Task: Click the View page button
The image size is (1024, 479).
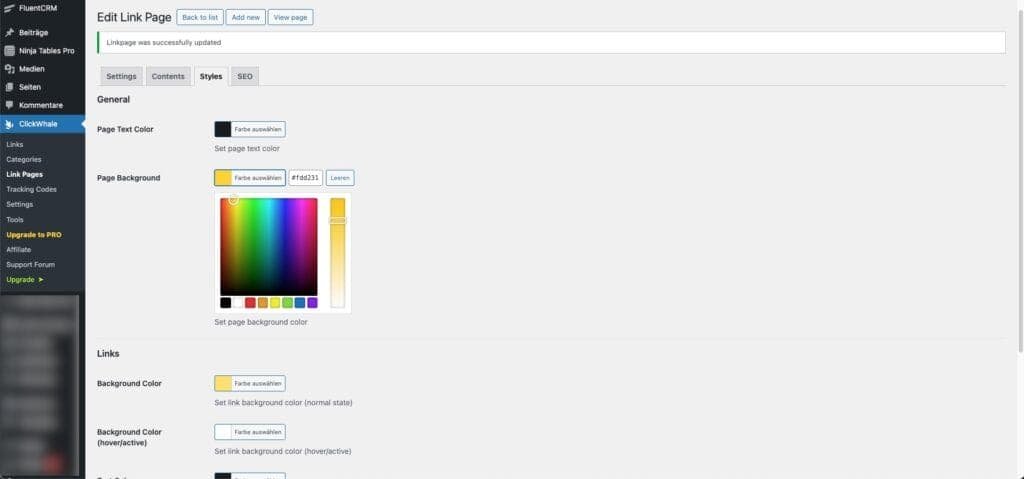Action: 291,18
